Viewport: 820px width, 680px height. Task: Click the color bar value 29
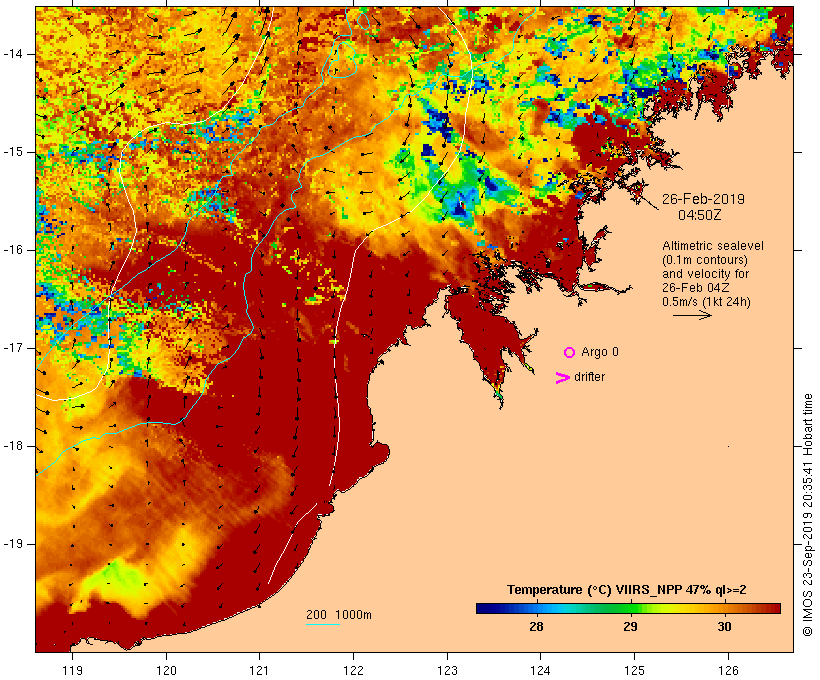point(630,627)
